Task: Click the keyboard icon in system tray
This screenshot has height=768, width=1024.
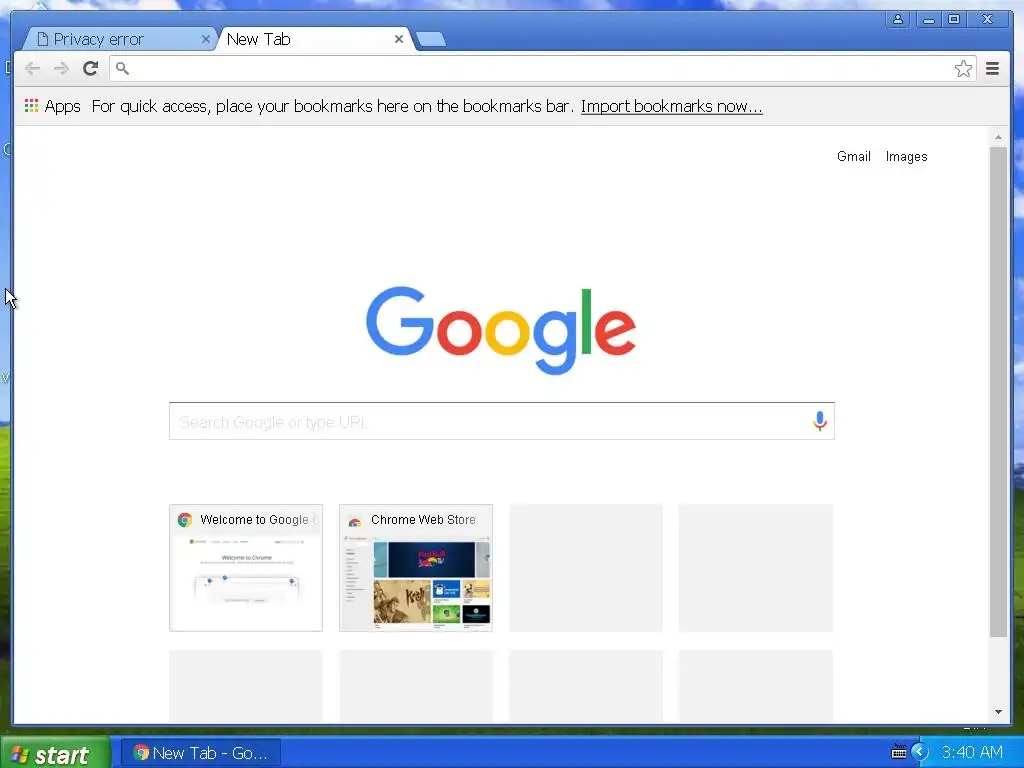Action: [899, 752]
